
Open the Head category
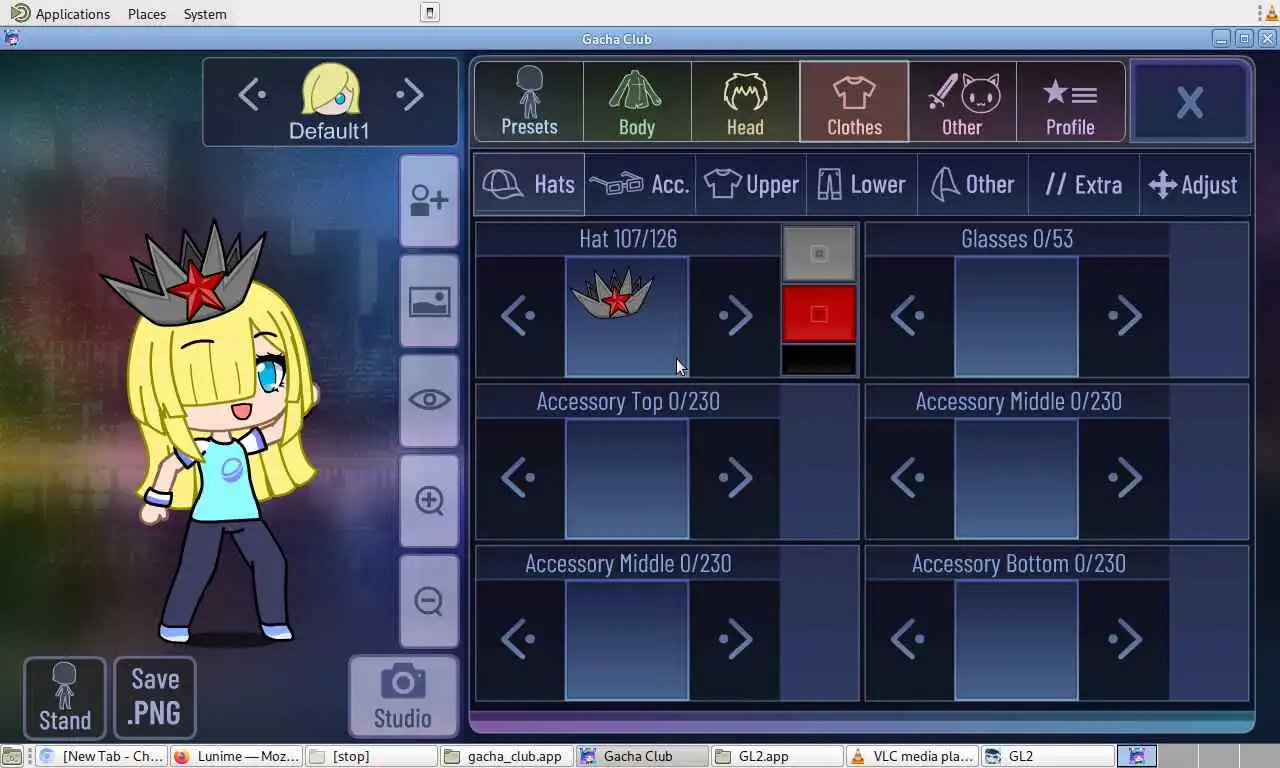click(x=745, y=101)
